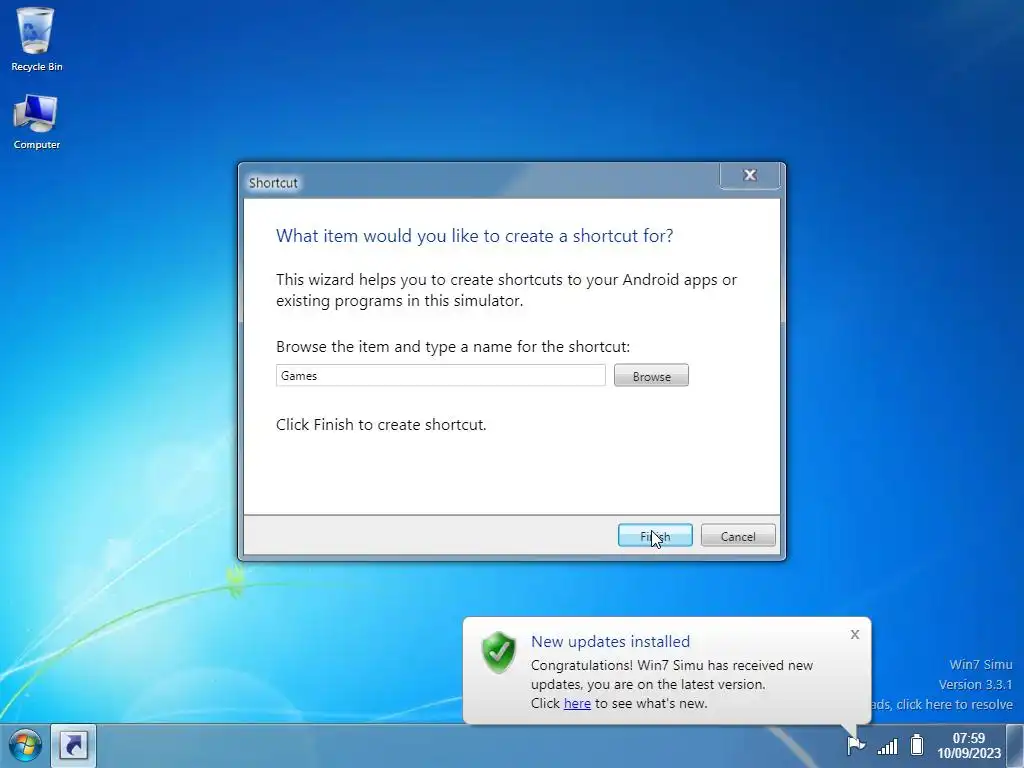This screenshot has height=768, width=1024.
Task: Select the Shortcut wizard taskbar button
Action: point(73,745)
